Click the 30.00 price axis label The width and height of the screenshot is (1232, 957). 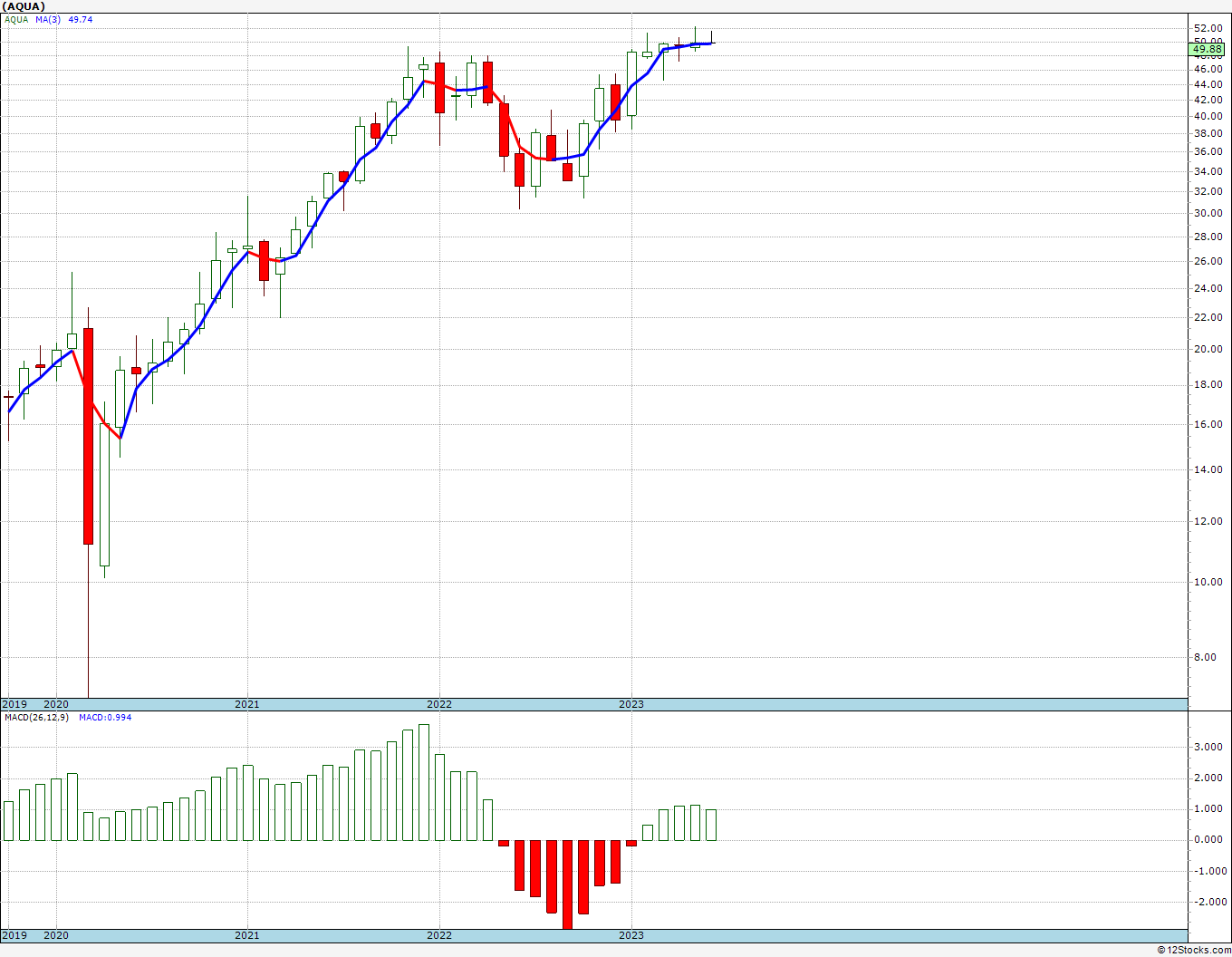point(1208,213)
